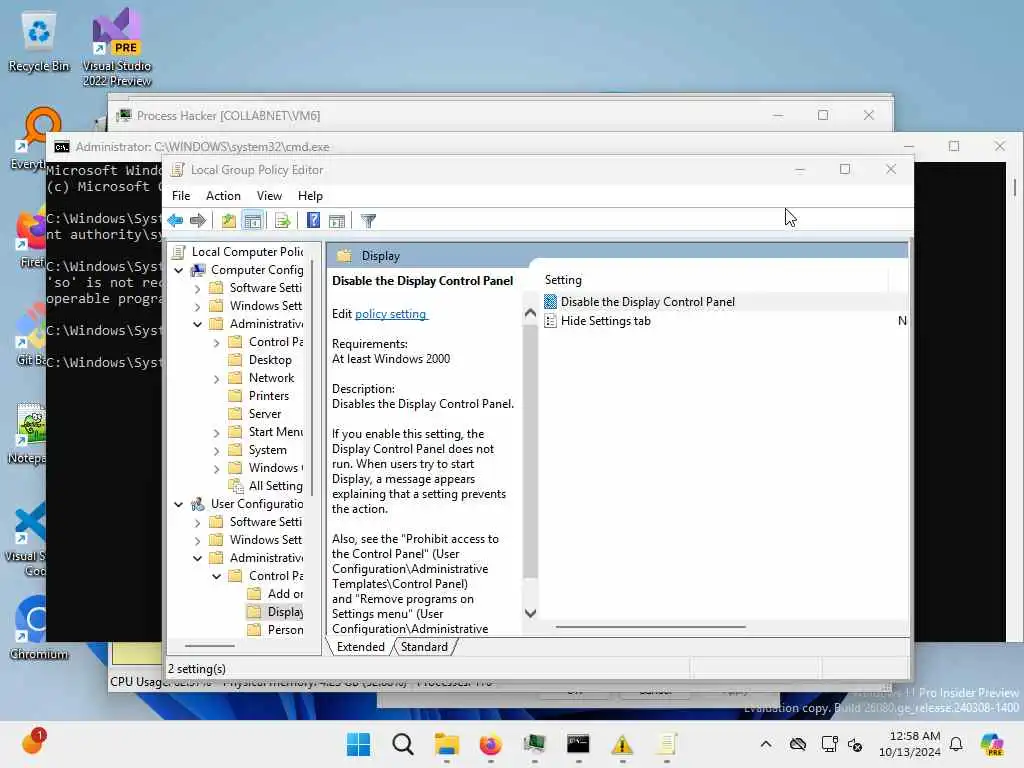Select Add or Remove Programs tree folder
1024x768 pixels.
(285, 594)
